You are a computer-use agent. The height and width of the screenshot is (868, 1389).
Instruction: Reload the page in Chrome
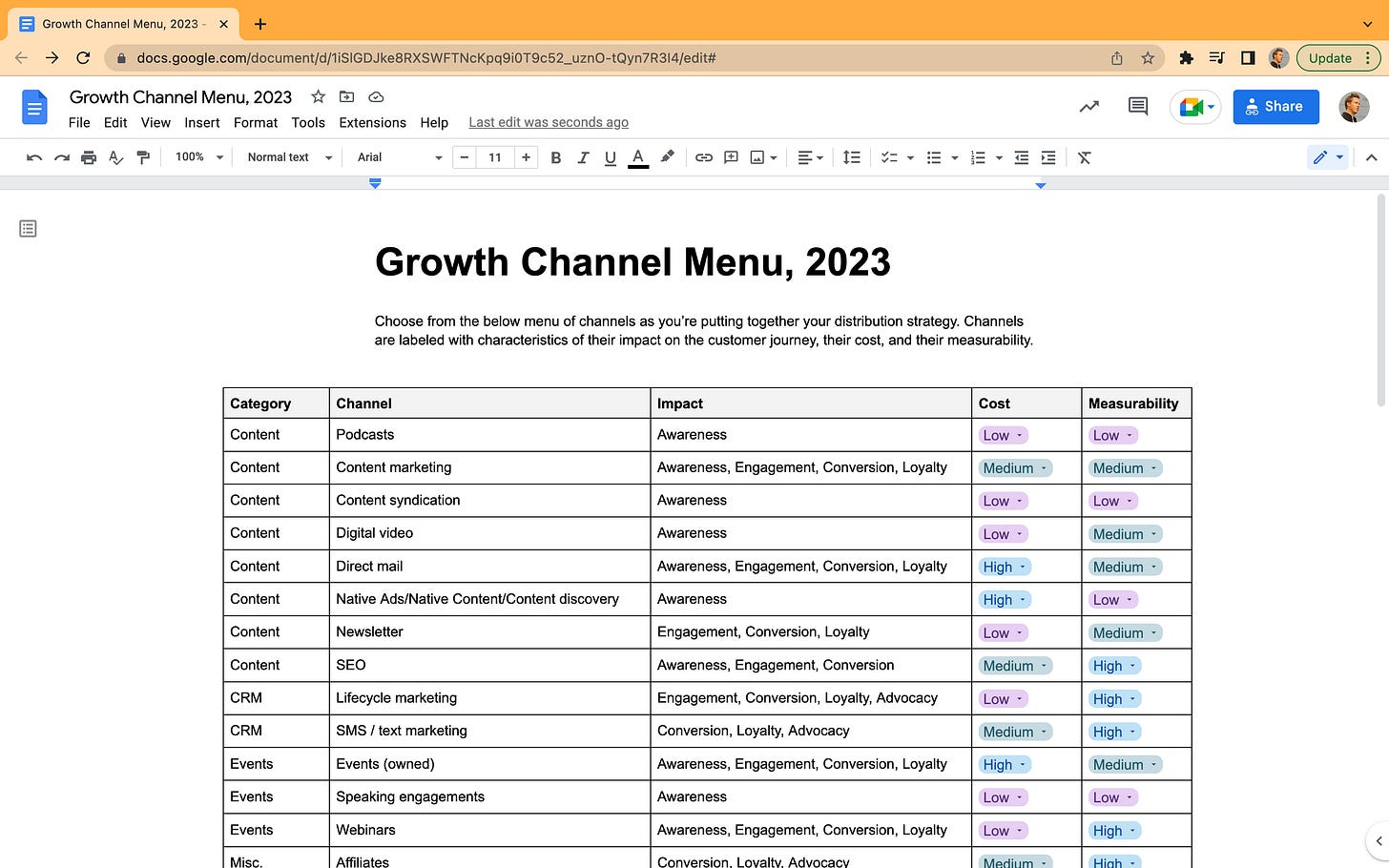[x=83, y=58]
